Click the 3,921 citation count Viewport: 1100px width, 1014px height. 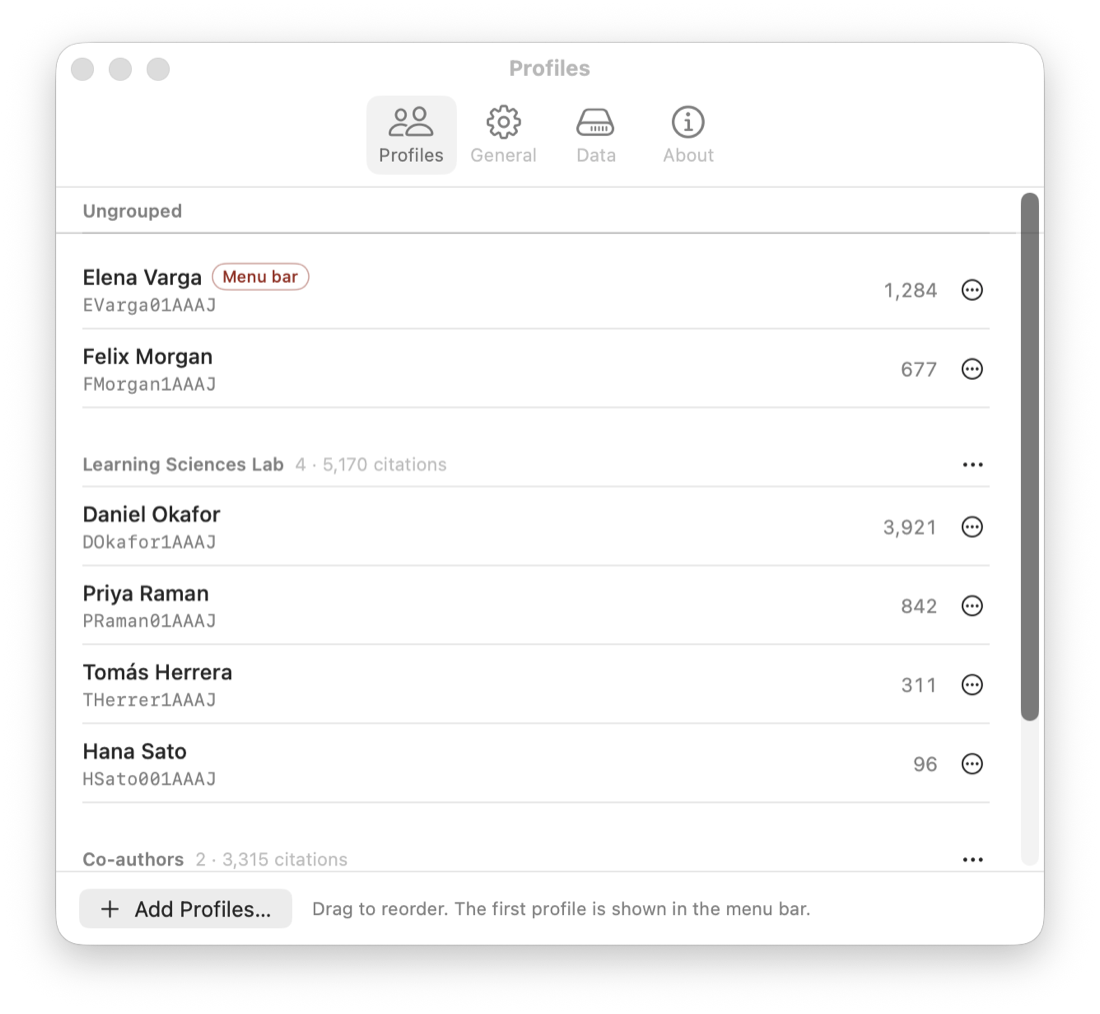click(x=910, y=528)
